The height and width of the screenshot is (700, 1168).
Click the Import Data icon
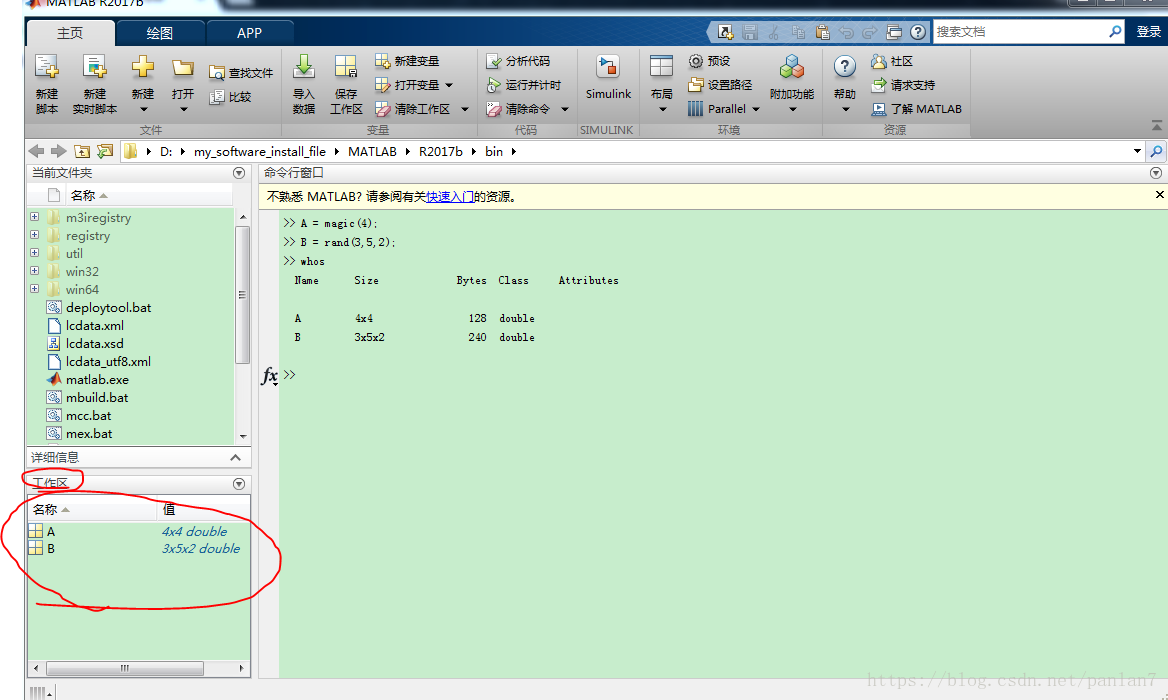304,69
